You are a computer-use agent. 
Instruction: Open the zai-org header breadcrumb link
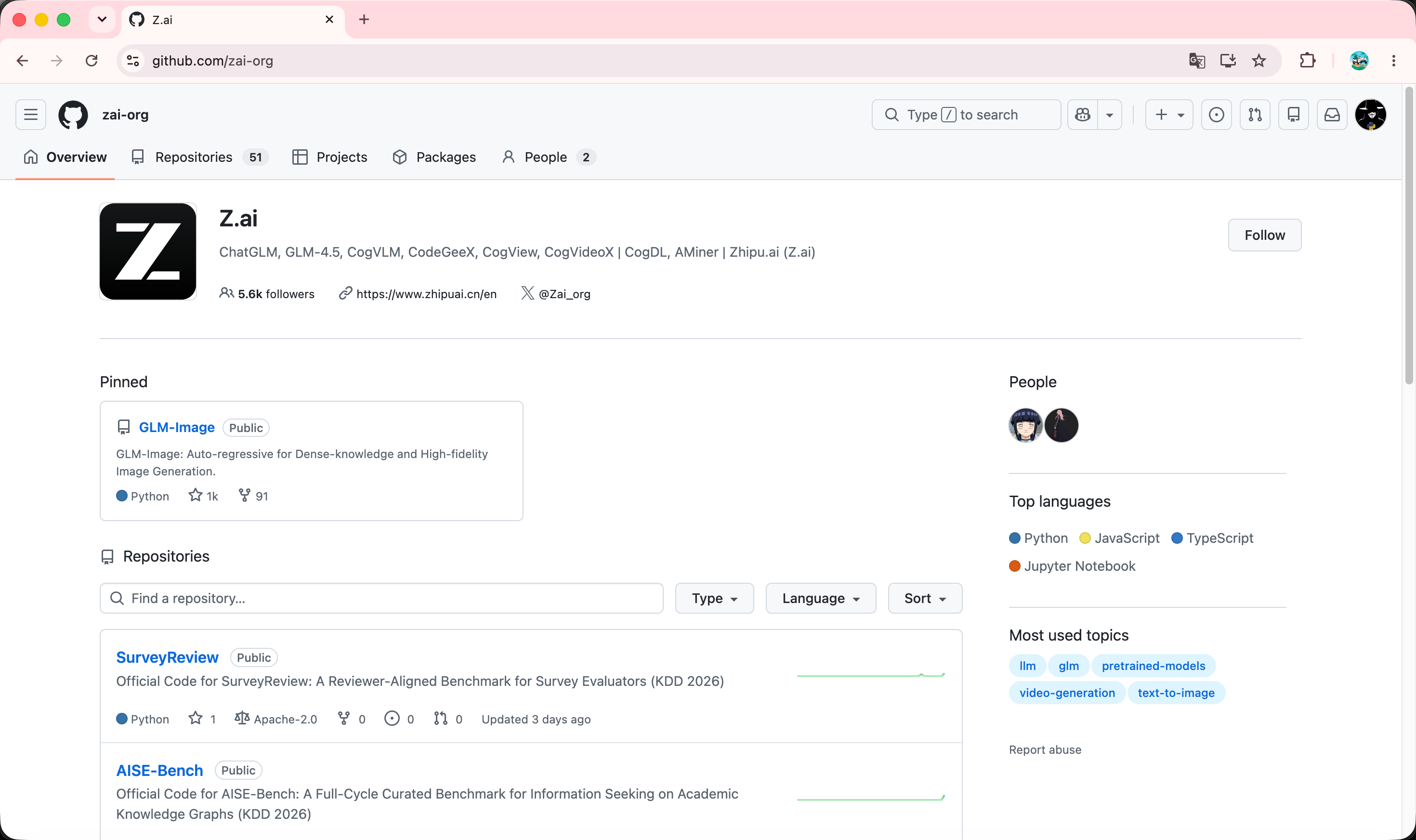tap(125, 115)
